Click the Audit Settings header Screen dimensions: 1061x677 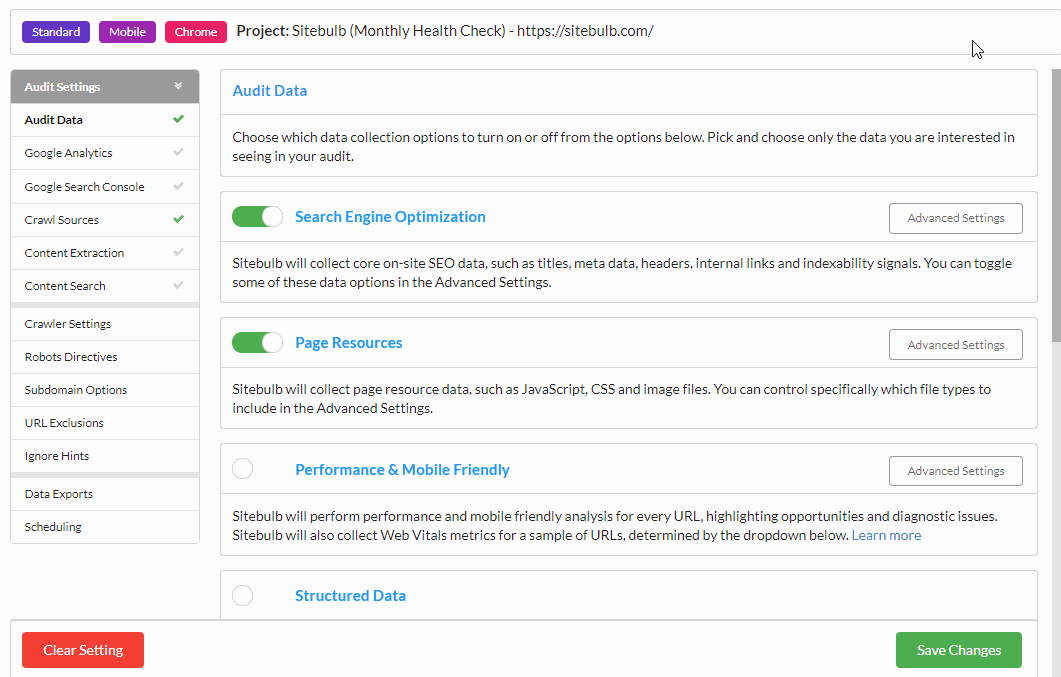(105, 87)
